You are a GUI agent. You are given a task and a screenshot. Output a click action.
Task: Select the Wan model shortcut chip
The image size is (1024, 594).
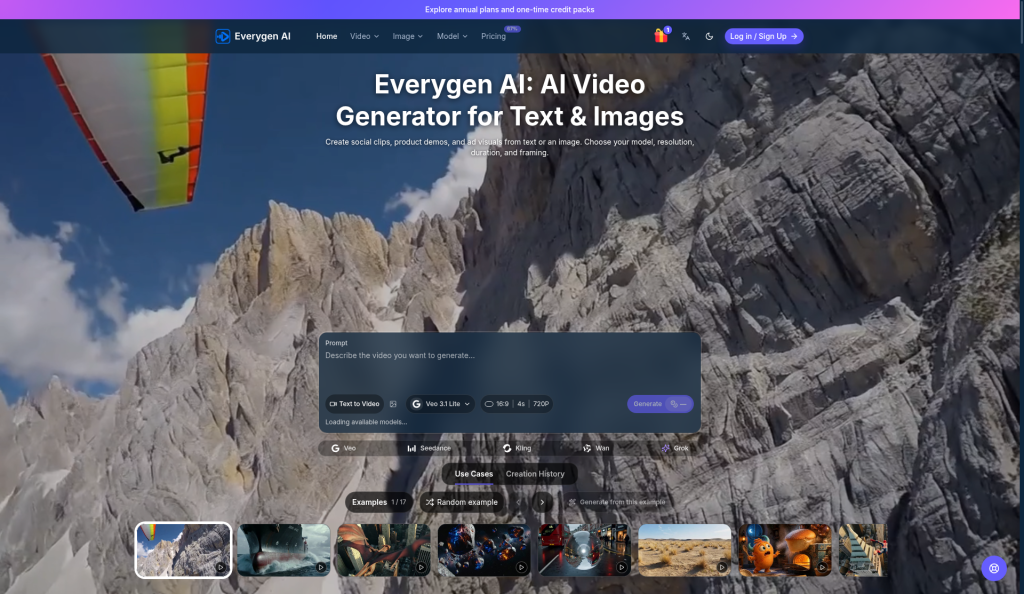pos(596,448)
